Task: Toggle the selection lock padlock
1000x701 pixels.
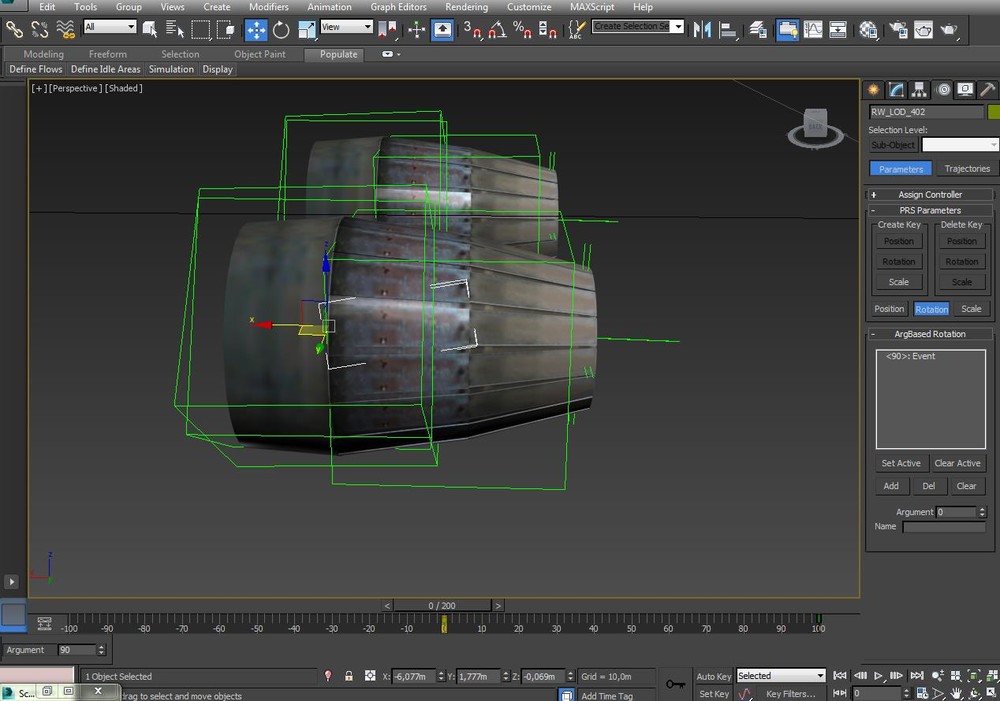Action: pos(348,677)
